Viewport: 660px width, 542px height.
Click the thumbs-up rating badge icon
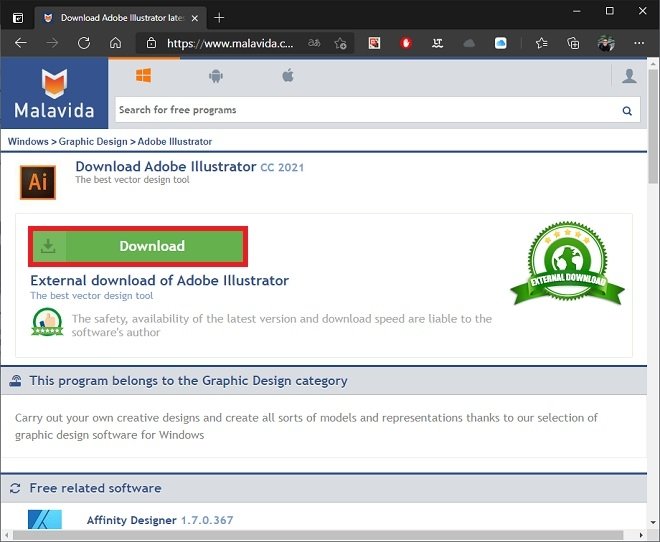tap(48, 322)
